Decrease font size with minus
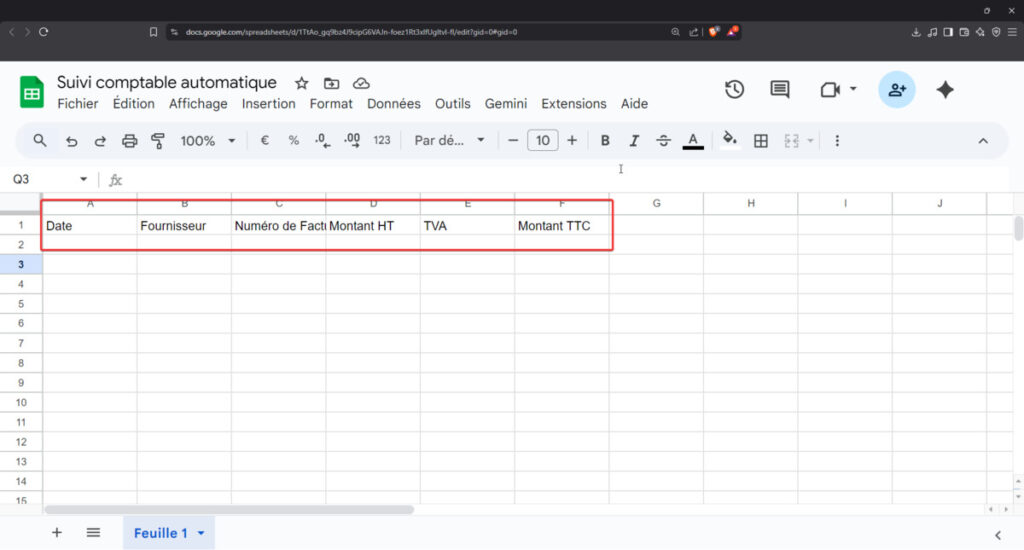 513,140
